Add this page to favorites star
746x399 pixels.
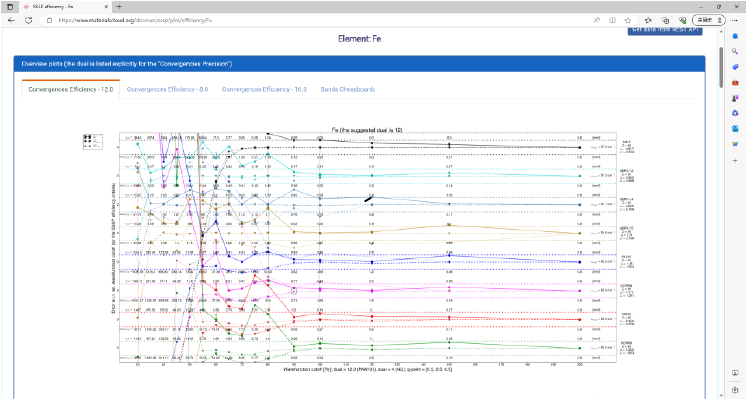[628, 20]
